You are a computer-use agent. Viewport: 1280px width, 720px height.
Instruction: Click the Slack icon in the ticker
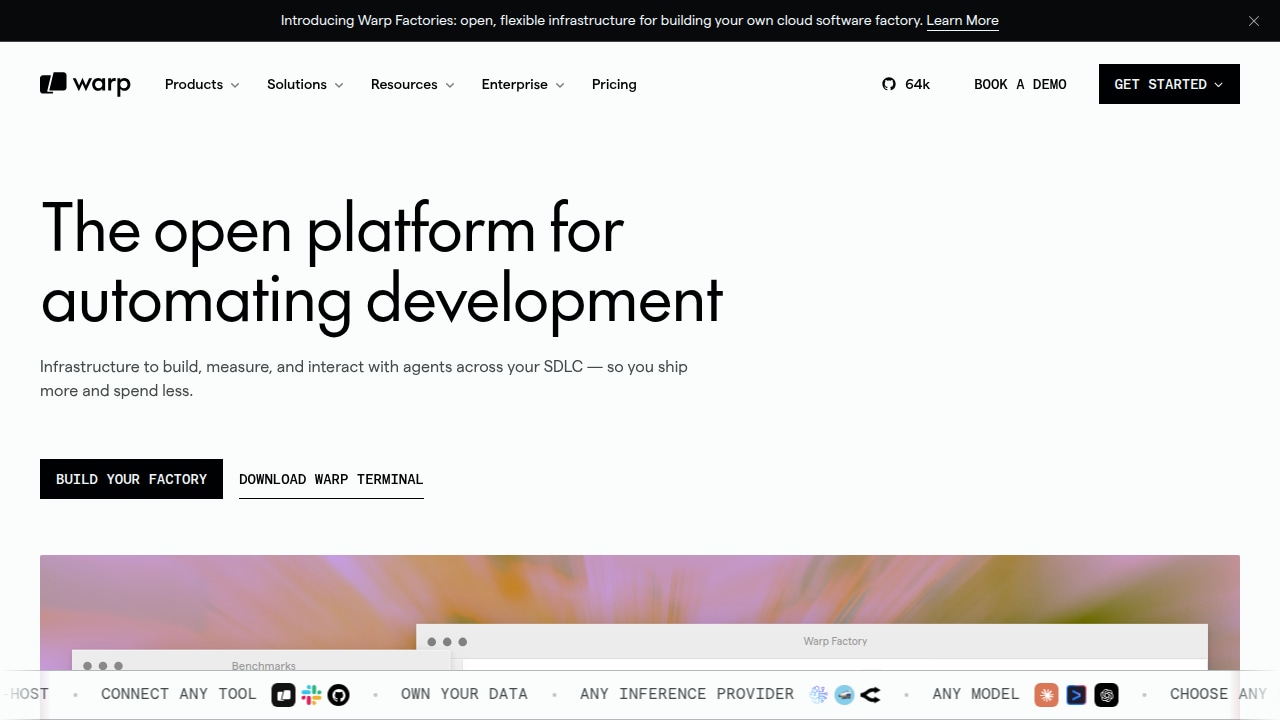click(311, 695)
